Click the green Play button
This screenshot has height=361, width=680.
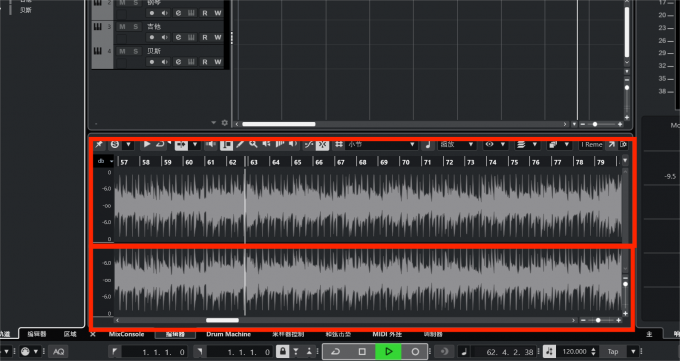[389, 351]
